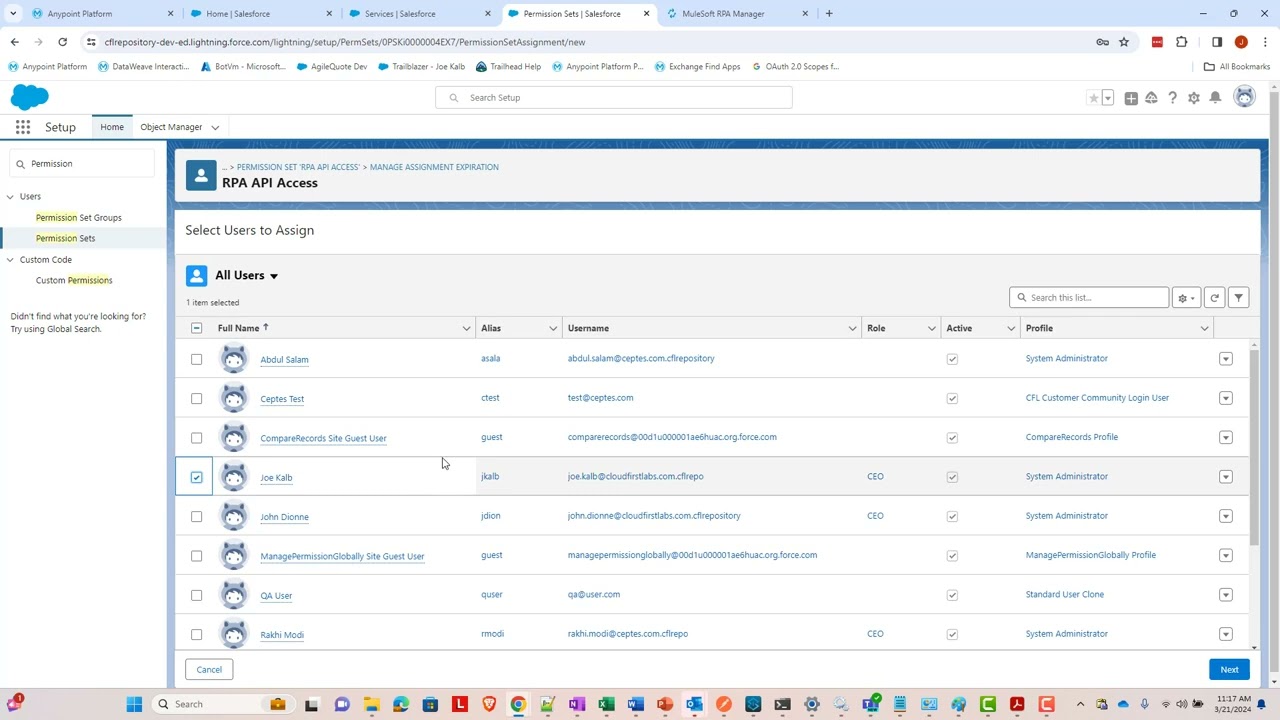Check the CompareRecords Site Guest User checkbox

click(196, 438)
